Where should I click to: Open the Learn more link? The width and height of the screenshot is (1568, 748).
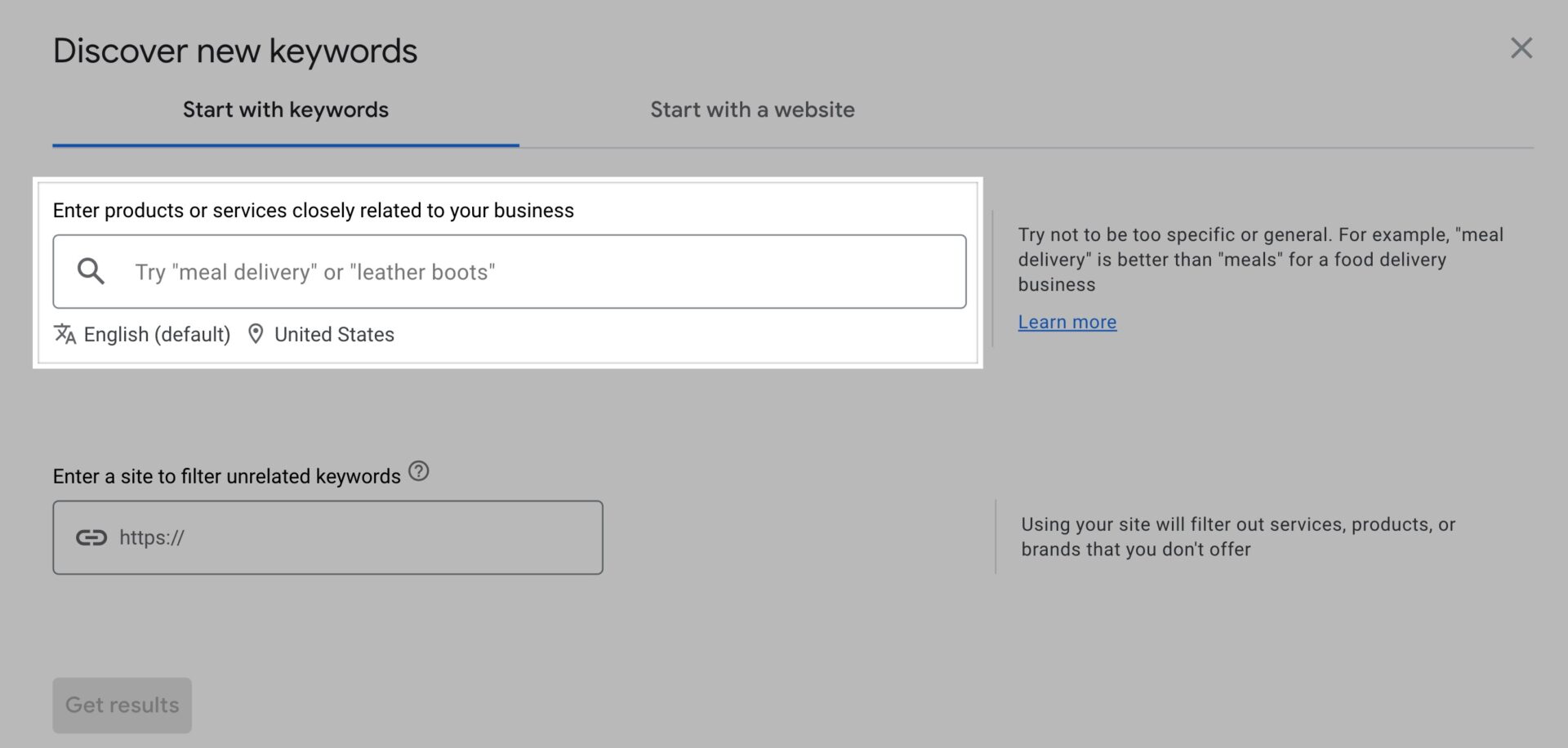pyautogui.click(x=1067, y=322)
